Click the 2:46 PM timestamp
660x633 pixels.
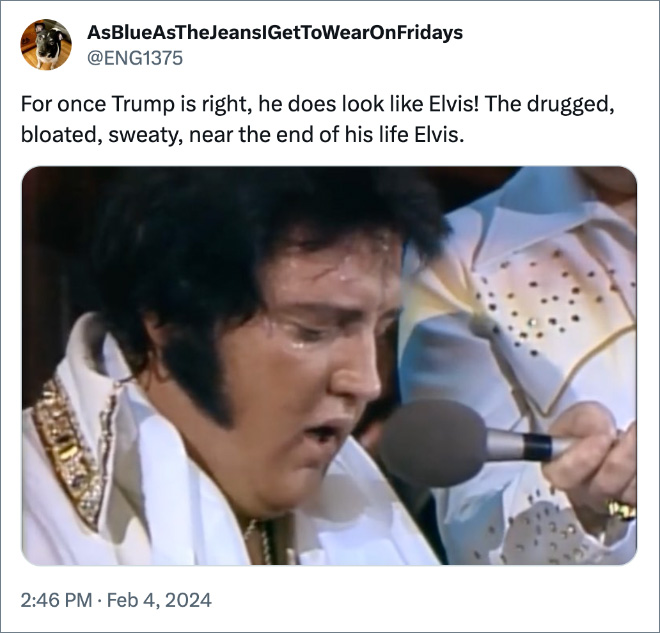point(56,600)
